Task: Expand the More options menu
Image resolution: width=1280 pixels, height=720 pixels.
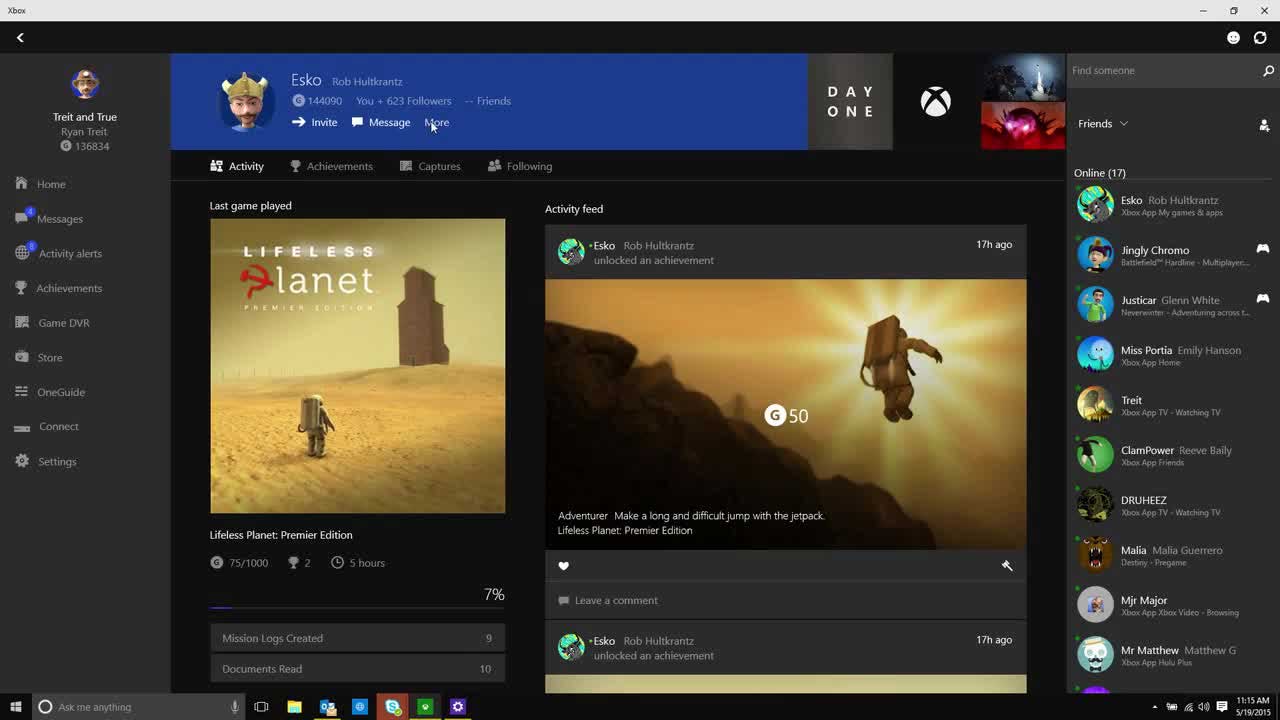Action: 437,122
